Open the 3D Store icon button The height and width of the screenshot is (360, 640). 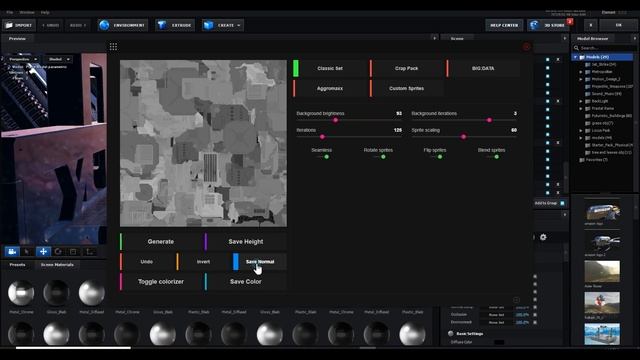pos(549,25)
